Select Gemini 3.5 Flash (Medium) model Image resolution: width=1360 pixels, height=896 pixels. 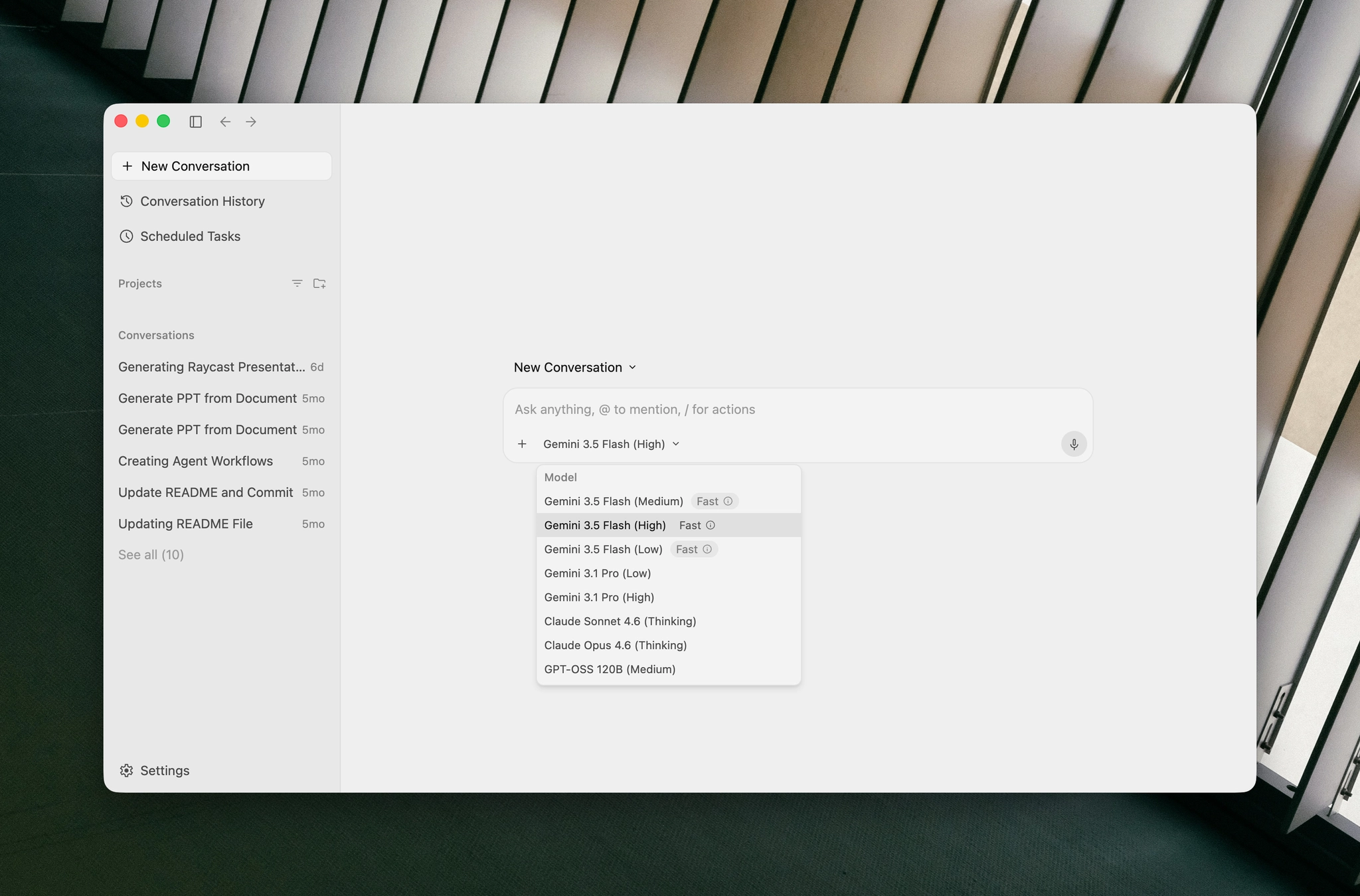click(x=669, y=501)
